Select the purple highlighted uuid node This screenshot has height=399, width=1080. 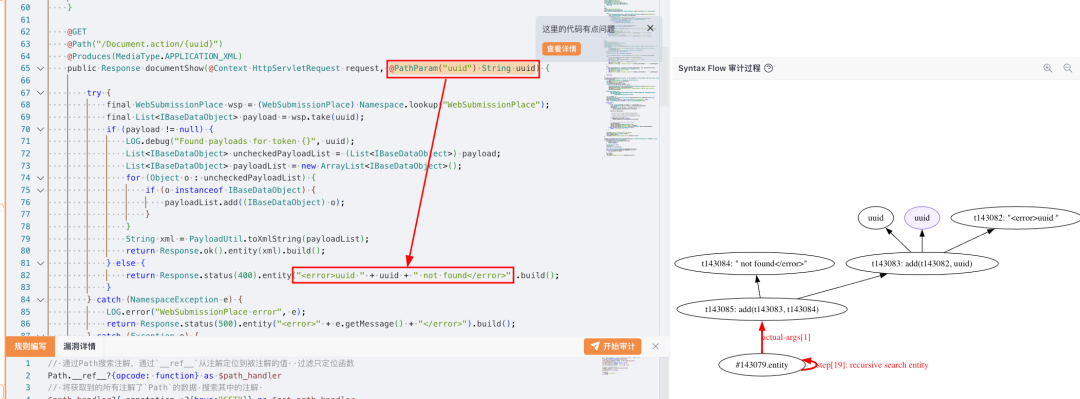922,218
